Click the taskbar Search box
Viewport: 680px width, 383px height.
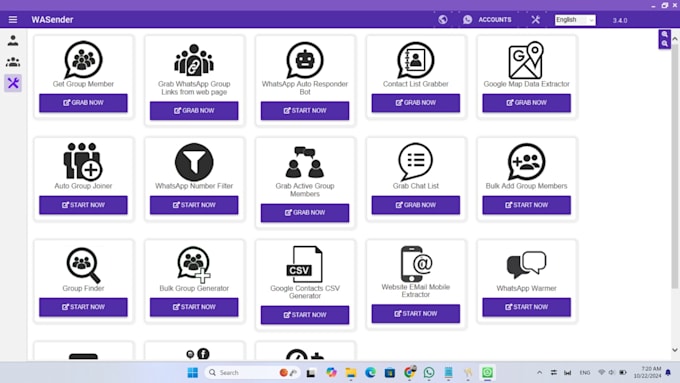tap(252, 373)
